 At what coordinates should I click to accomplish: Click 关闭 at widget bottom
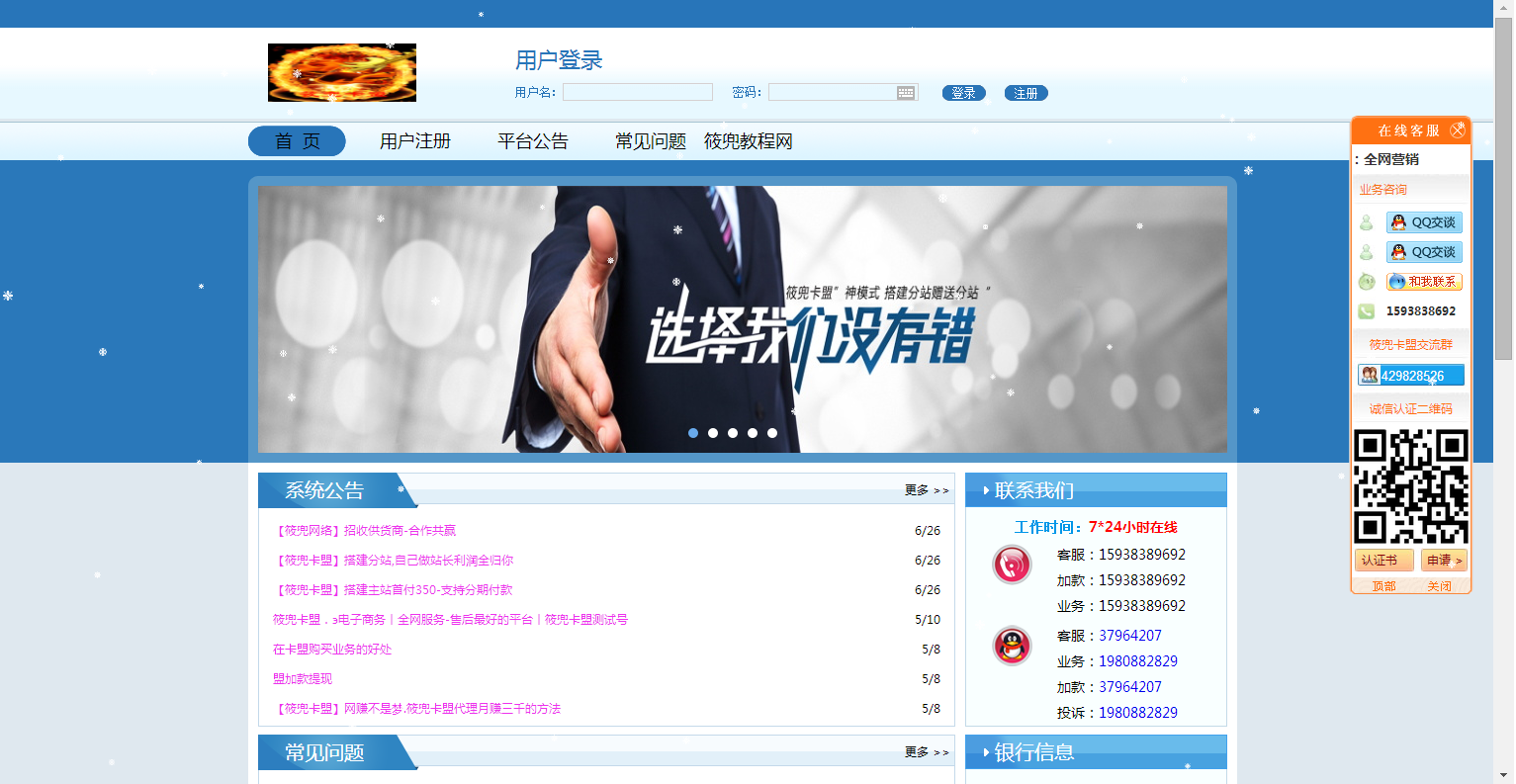(x=1440, y=586)
